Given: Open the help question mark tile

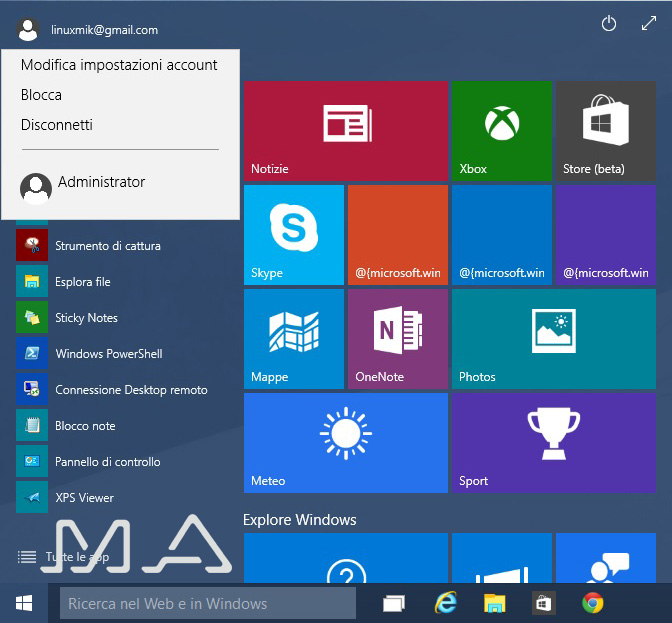Looking at the screenshot, I should click(x=346, y=558).
